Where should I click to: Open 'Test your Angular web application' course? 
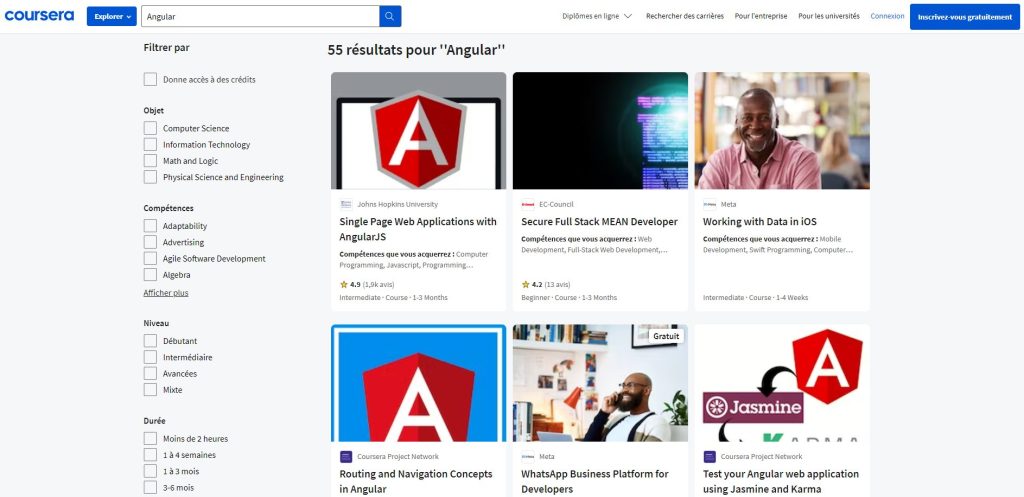[780, 481]
